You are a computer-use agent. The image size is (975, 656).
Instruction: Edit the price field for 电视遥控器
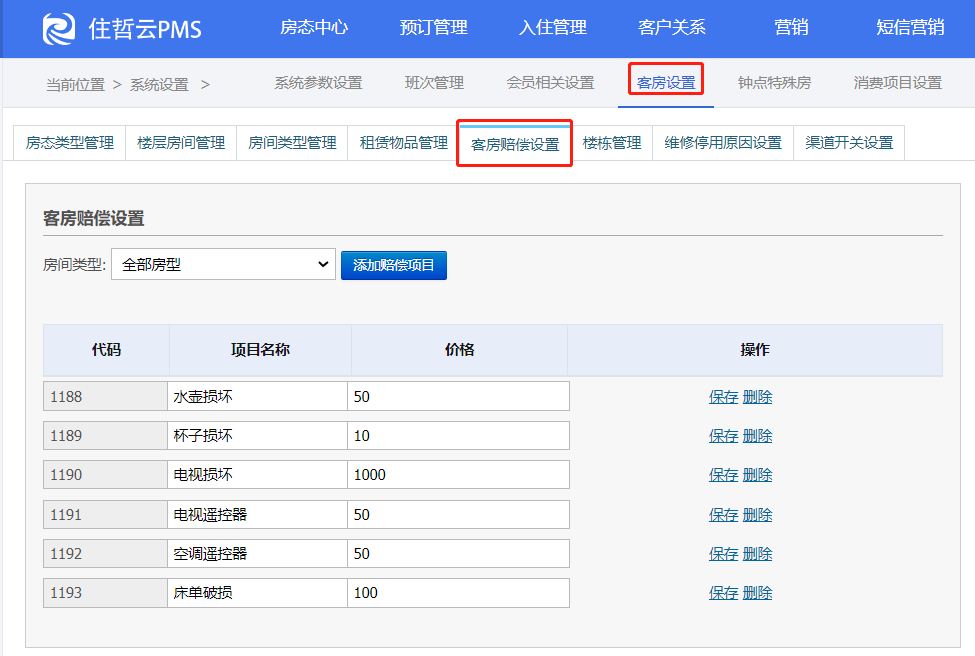(458, 515)
